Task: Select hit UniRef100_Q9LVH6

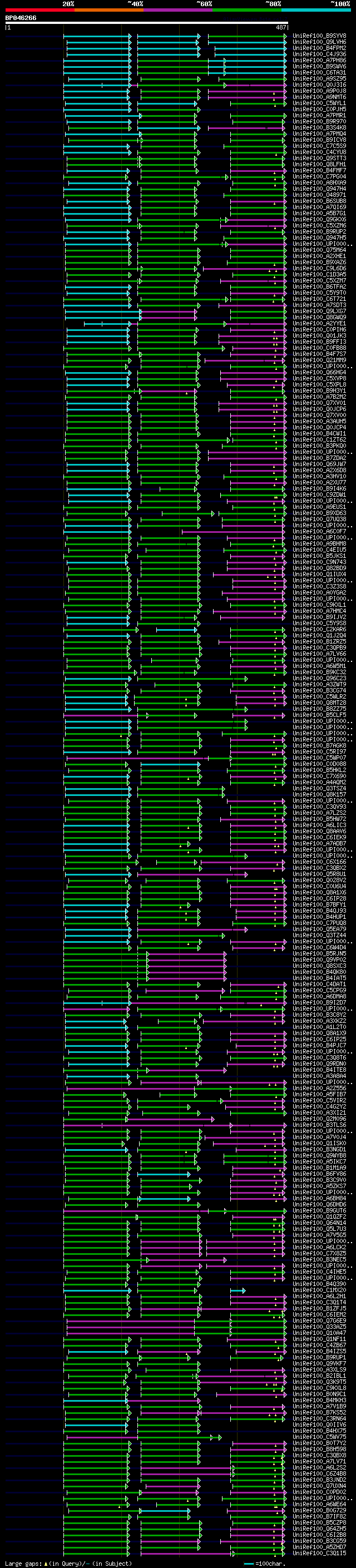Action: click(x=319, y=42)
